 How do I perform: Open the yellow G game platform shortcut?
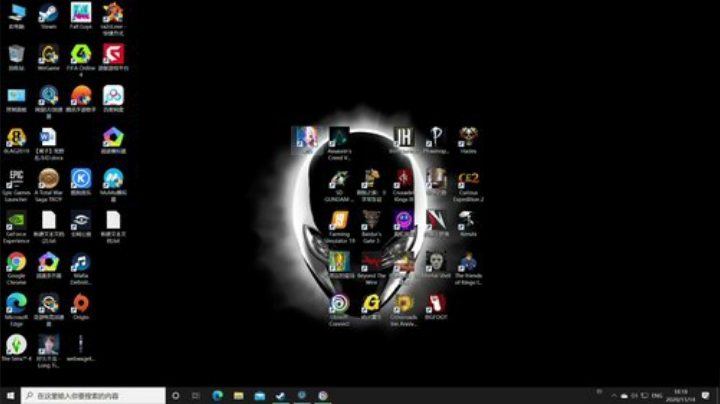click(371, 307)
